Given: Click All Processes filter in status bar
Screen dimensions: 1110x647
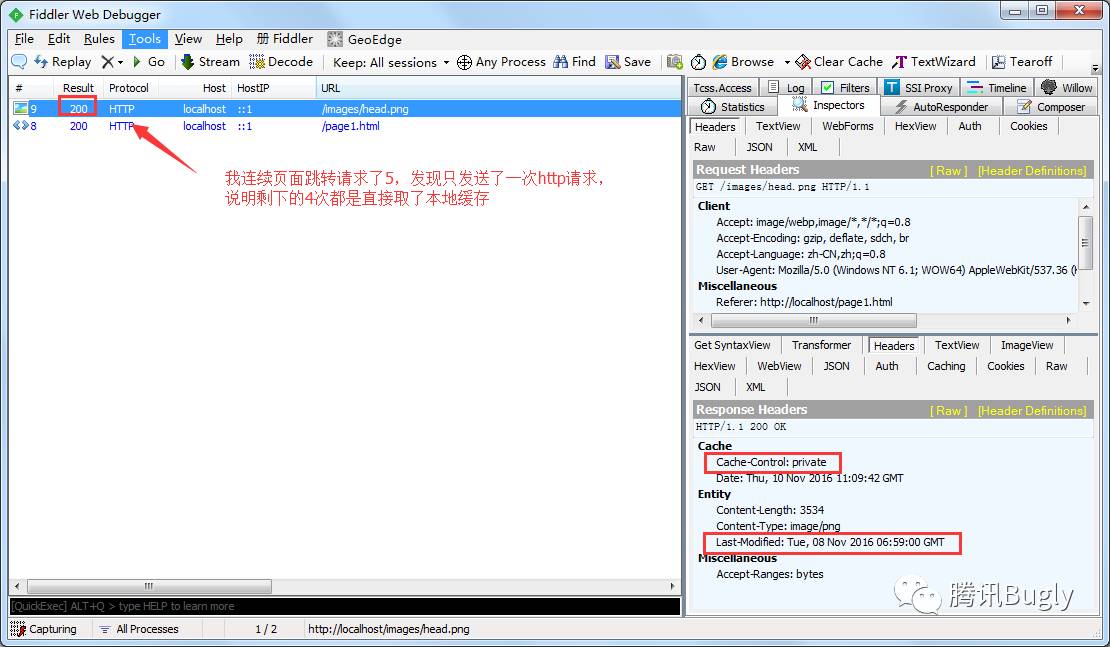Looking at the screenshot, I should (x=139, y=629).
